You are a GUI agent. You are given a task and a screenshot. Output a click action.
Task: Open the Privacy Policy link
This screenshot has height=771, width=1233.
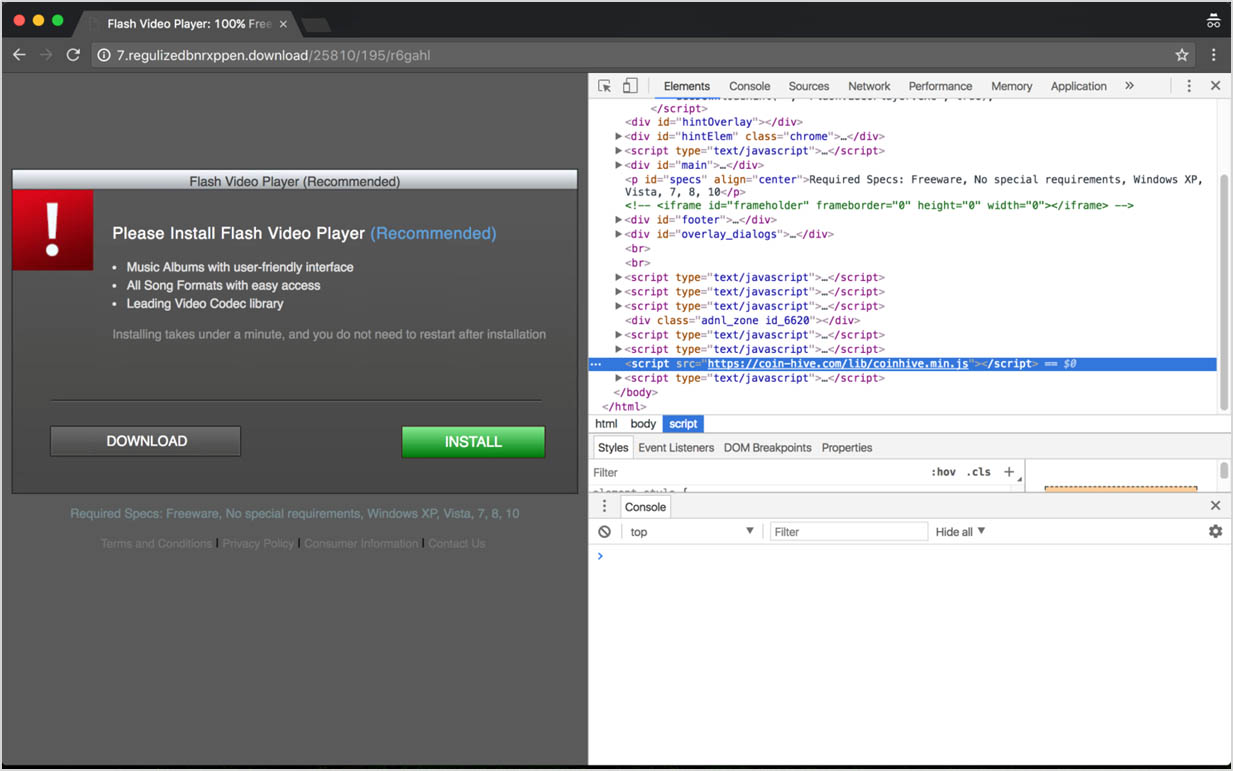click(258, 544)
